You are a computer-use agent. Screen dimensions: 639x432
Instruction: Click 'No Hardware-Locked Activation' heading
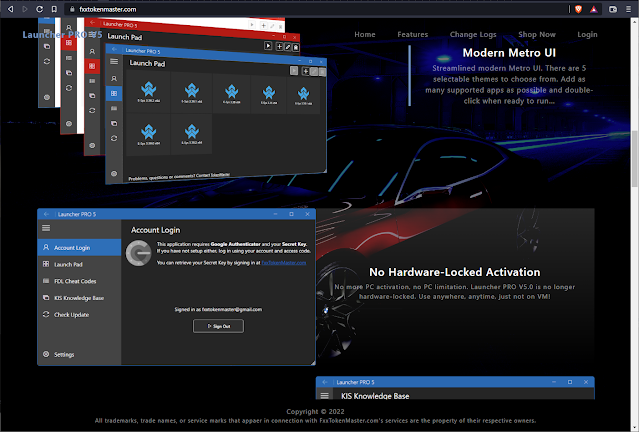pyautogui.click(x=454, y=272)
